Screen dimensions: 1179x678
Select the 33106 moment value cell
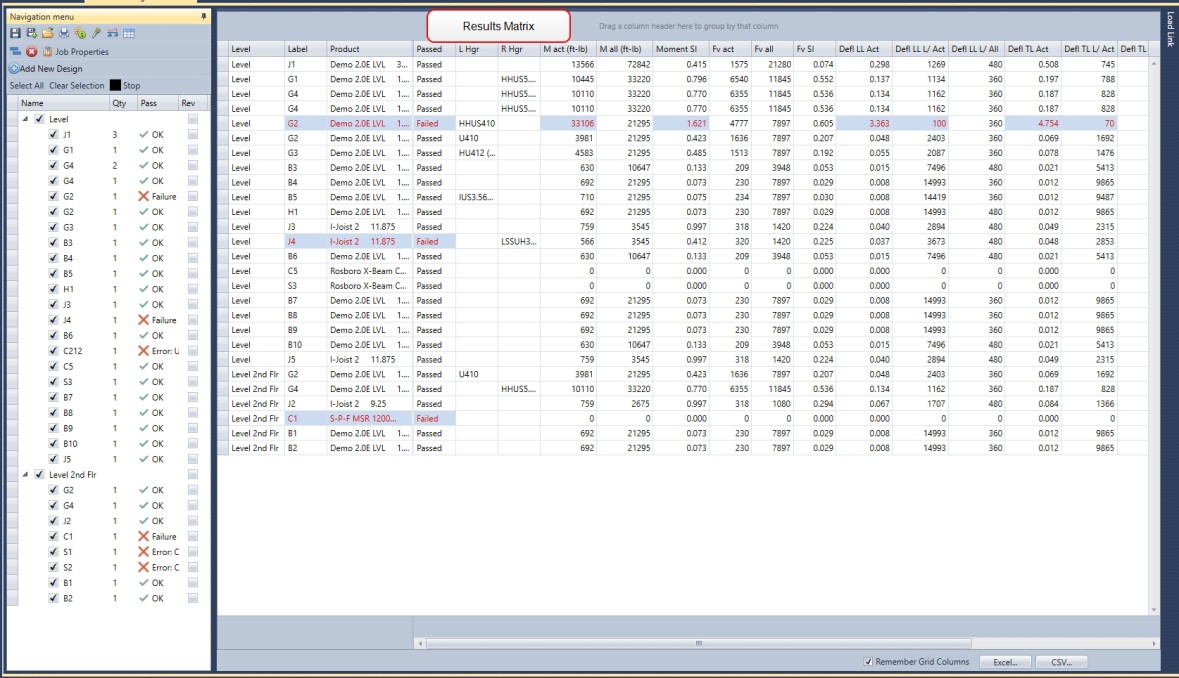click(568, 123)
